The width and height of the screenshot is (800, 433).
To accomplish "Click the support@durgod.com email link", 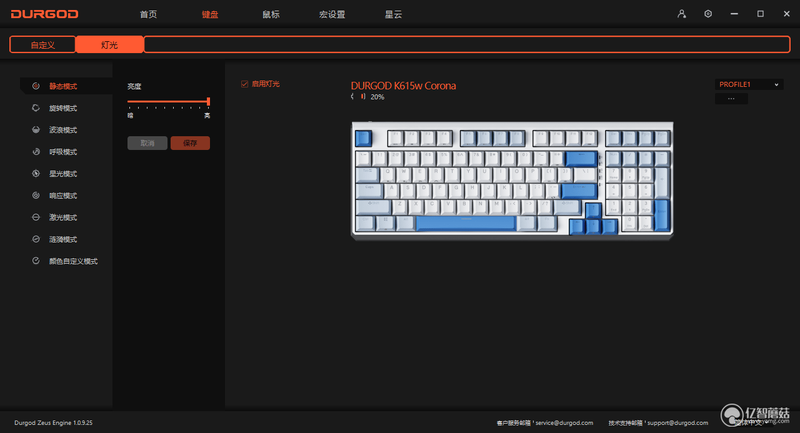I will 678,423.
